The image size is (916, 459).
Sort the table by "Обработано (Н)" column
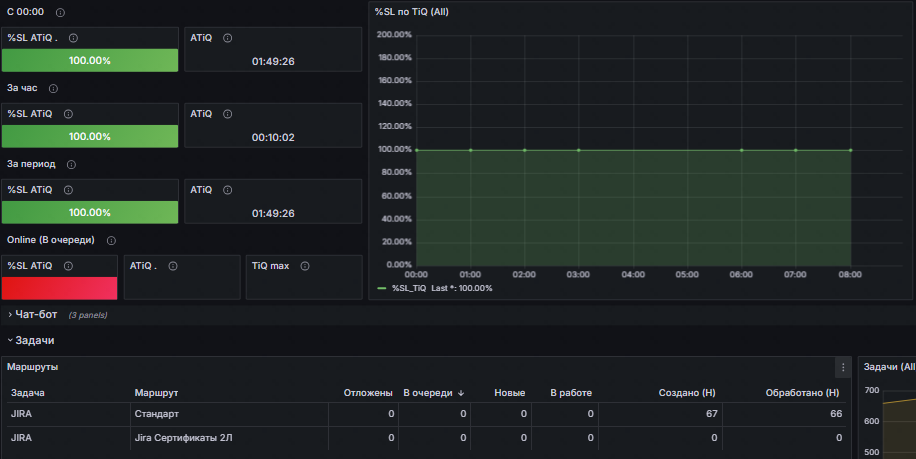tap(802, 393)
